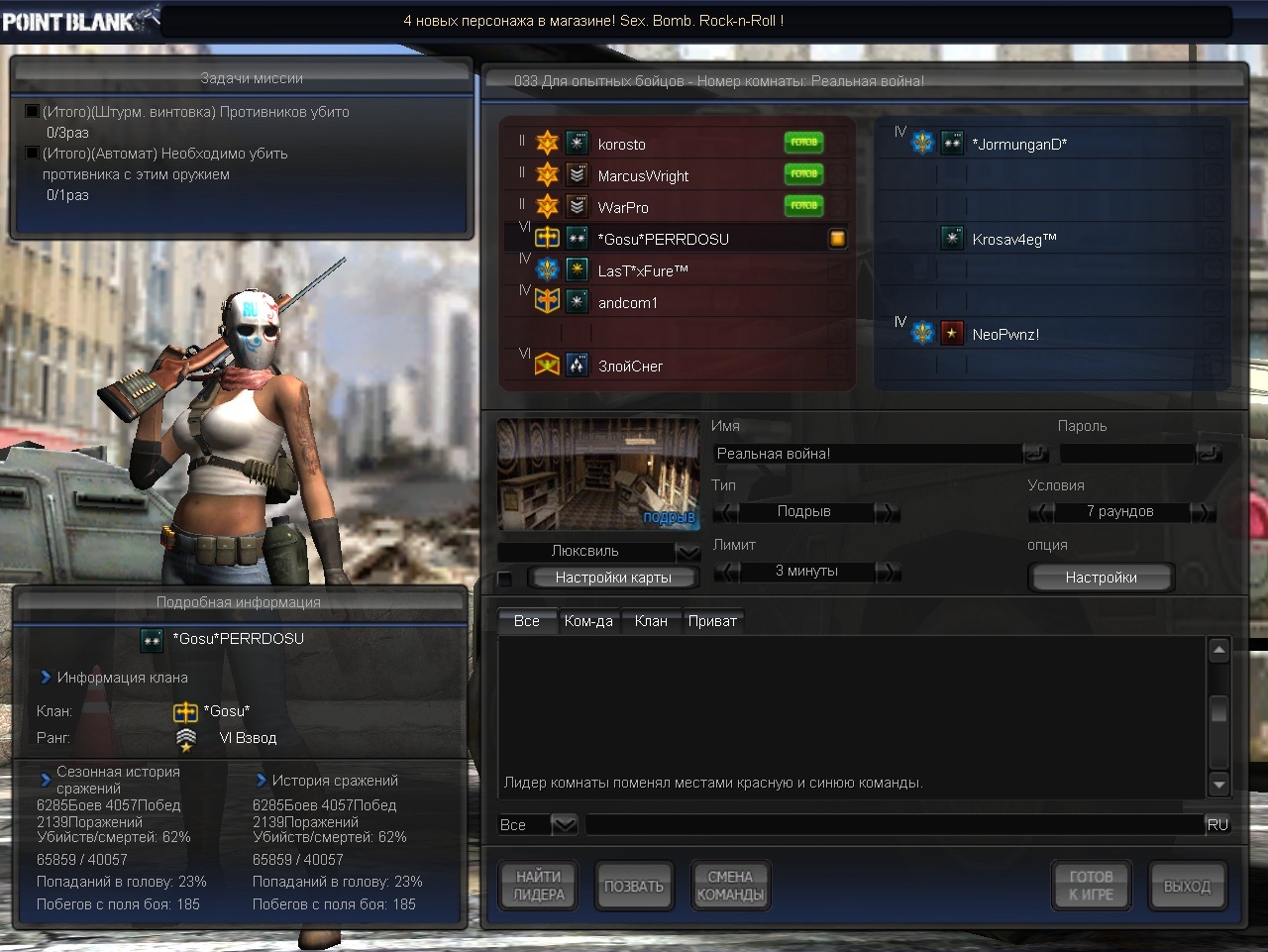Click the Найти лидера button
The height and width of the screenshot is (952, 1268).
tap(539, 886)
